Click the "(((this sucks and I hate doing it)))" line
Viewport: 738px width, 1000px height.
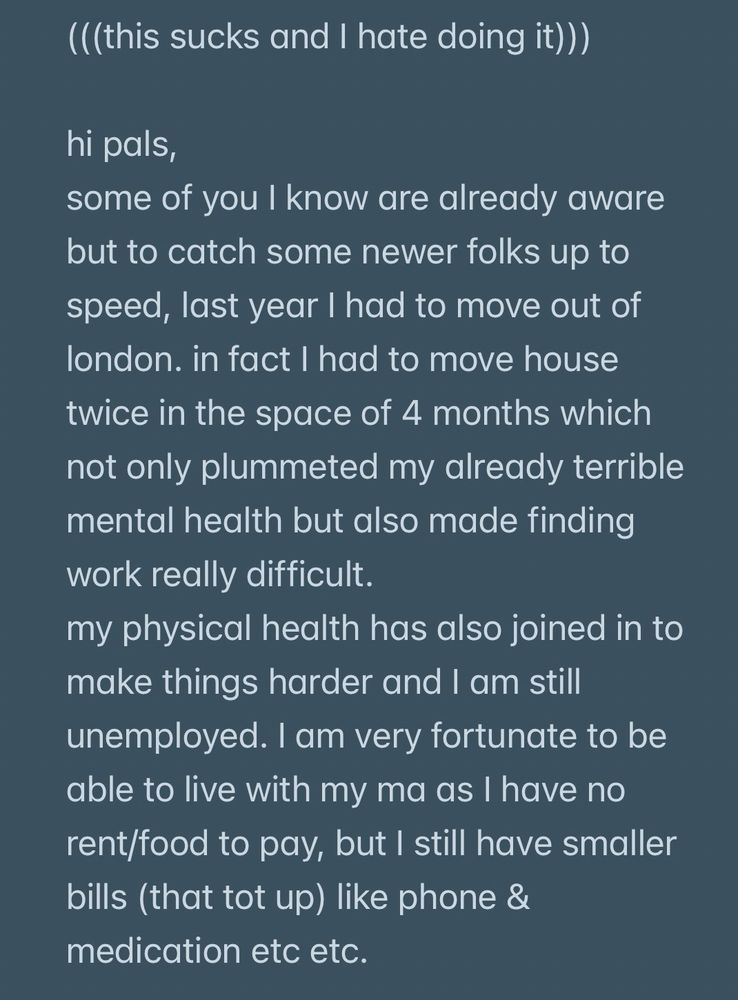pyautogui.click(x=328, y=37)
